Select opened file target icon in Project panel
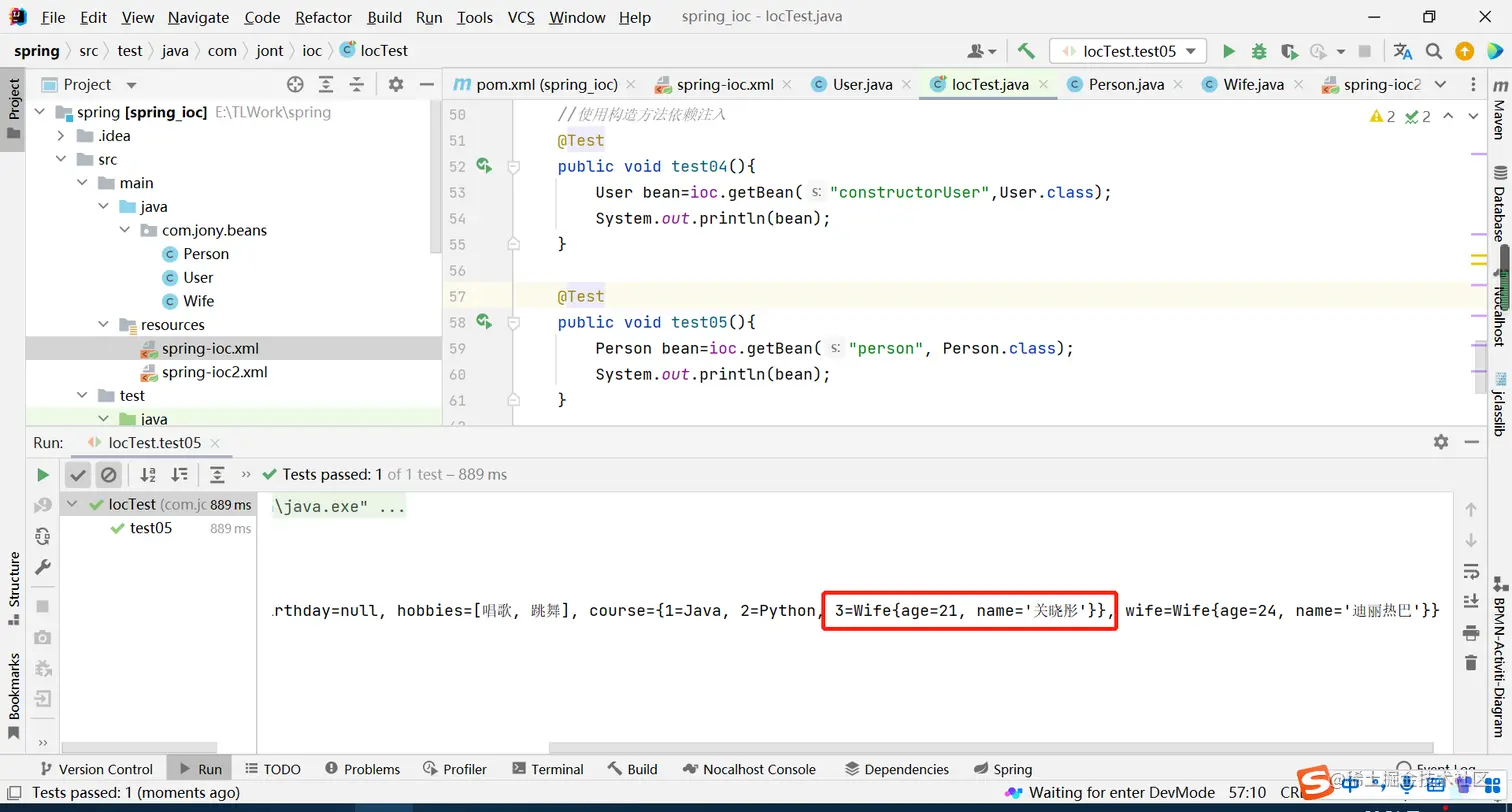Viewport: 1512px width, 812px height. (x=295, y=85)
